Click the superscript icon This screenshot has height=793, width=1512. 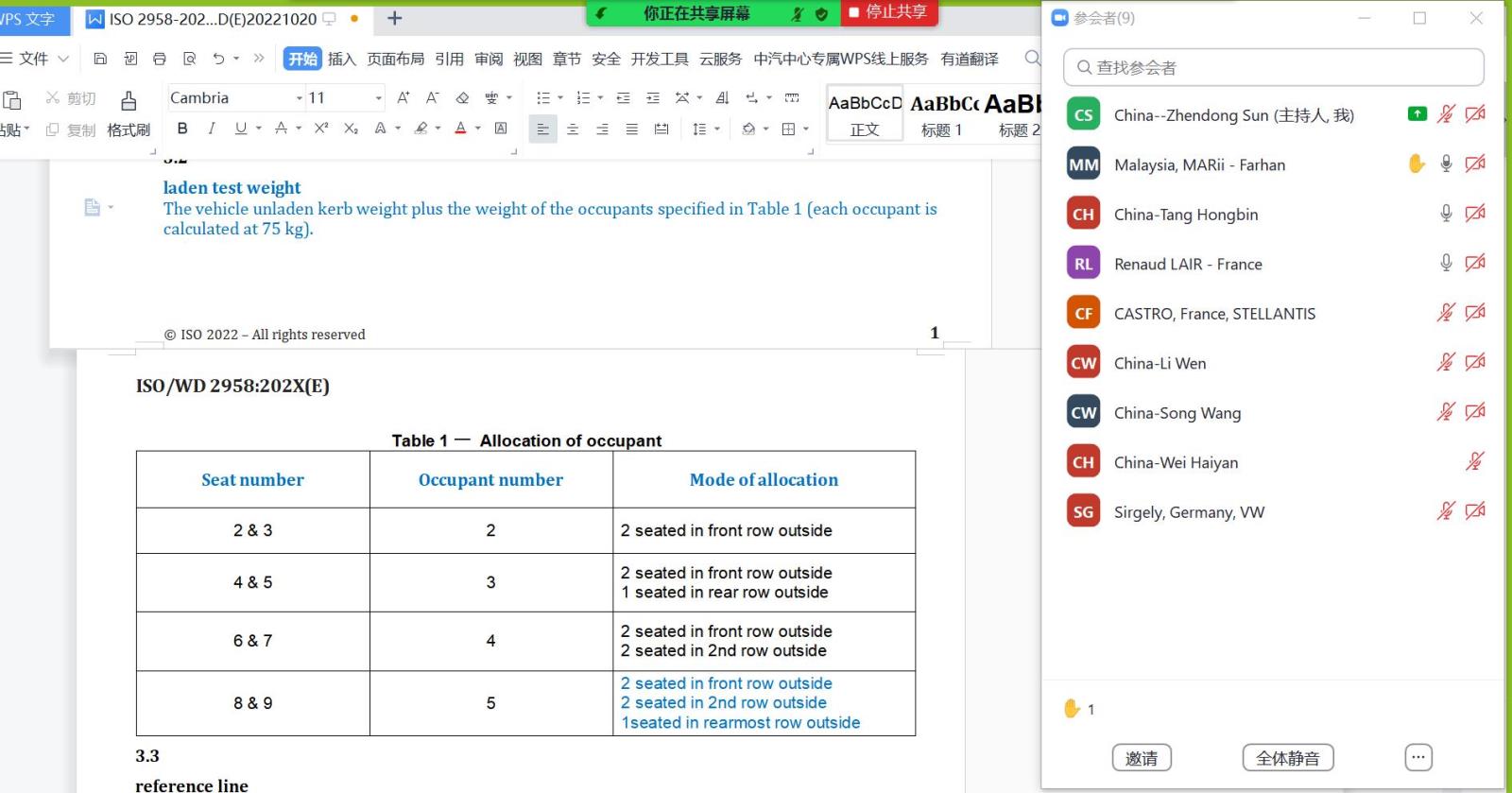(321, 129)
